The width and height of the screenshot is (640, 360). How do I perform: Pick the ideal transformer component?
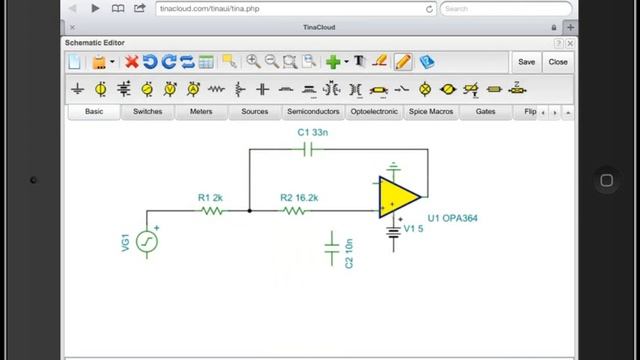tap(355, 89)
